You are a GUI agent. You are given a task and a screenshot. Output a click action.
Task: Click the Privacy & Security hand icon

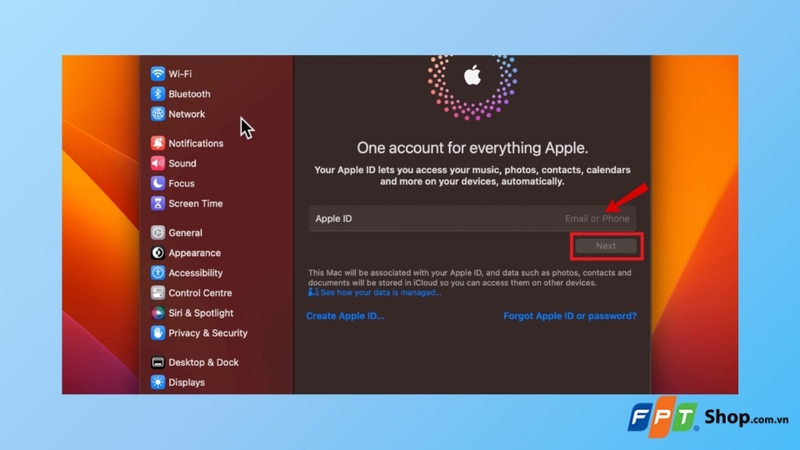pyautogui.click(x=158, y=333)
